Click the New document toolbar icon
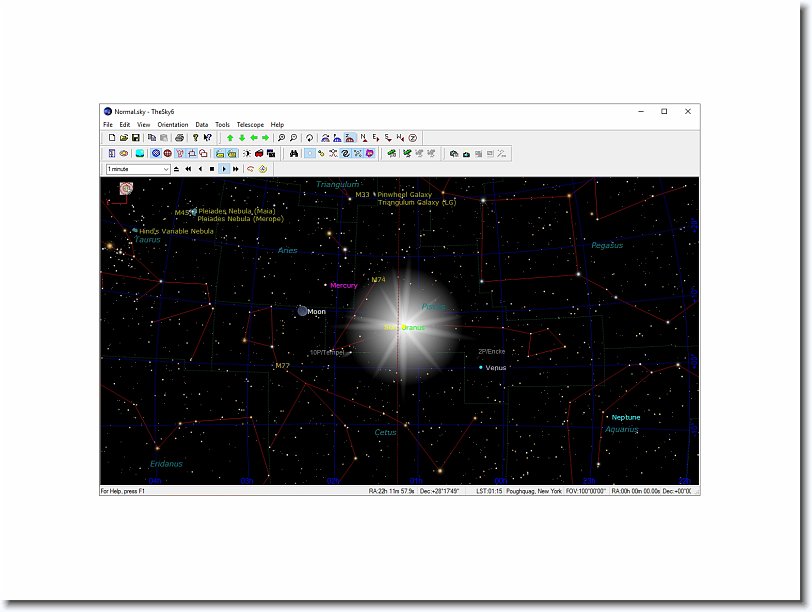The image size is (812, 612). click(111, 138)
